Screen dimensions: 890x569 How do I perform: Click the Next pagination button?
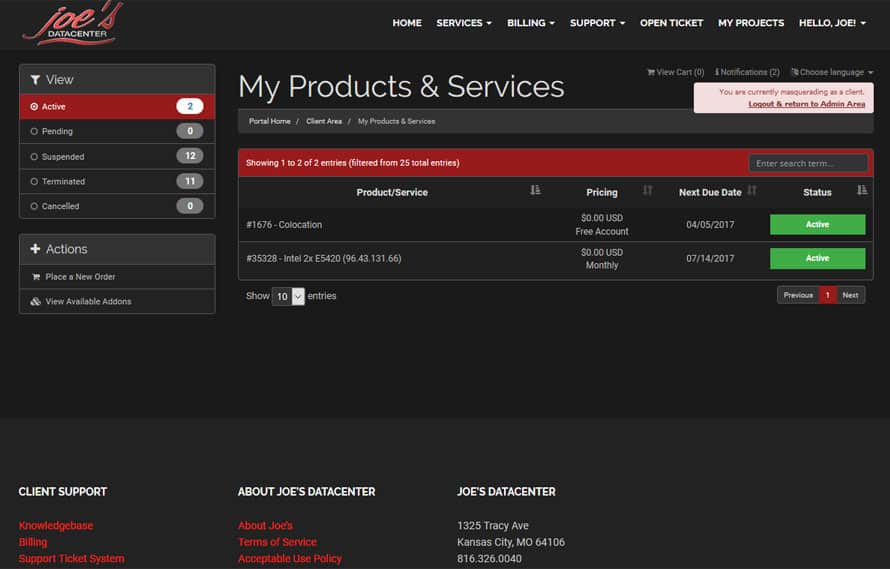click(x=850, y=295)
